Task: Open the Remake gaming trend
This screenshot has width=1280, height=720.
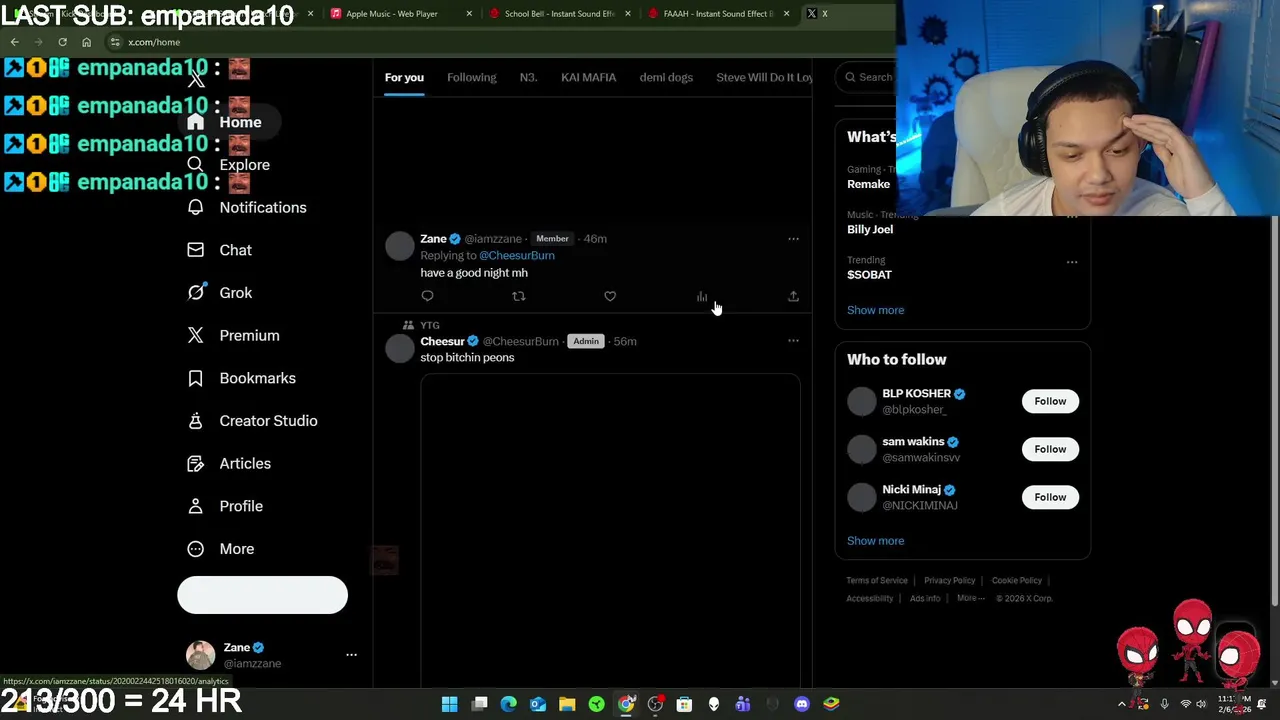Action: tap(868, 184)
